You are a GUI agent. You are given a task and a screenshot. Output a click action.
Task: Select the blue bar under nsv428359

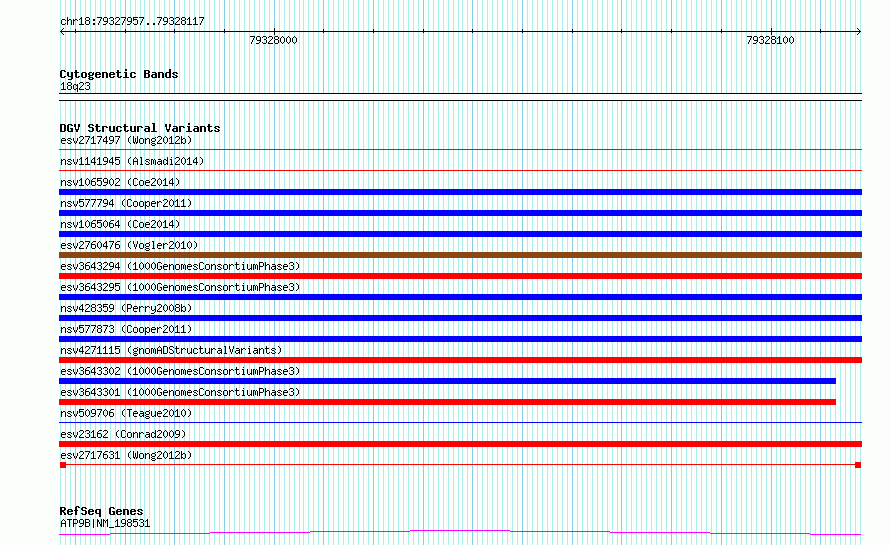pos(460,318)
